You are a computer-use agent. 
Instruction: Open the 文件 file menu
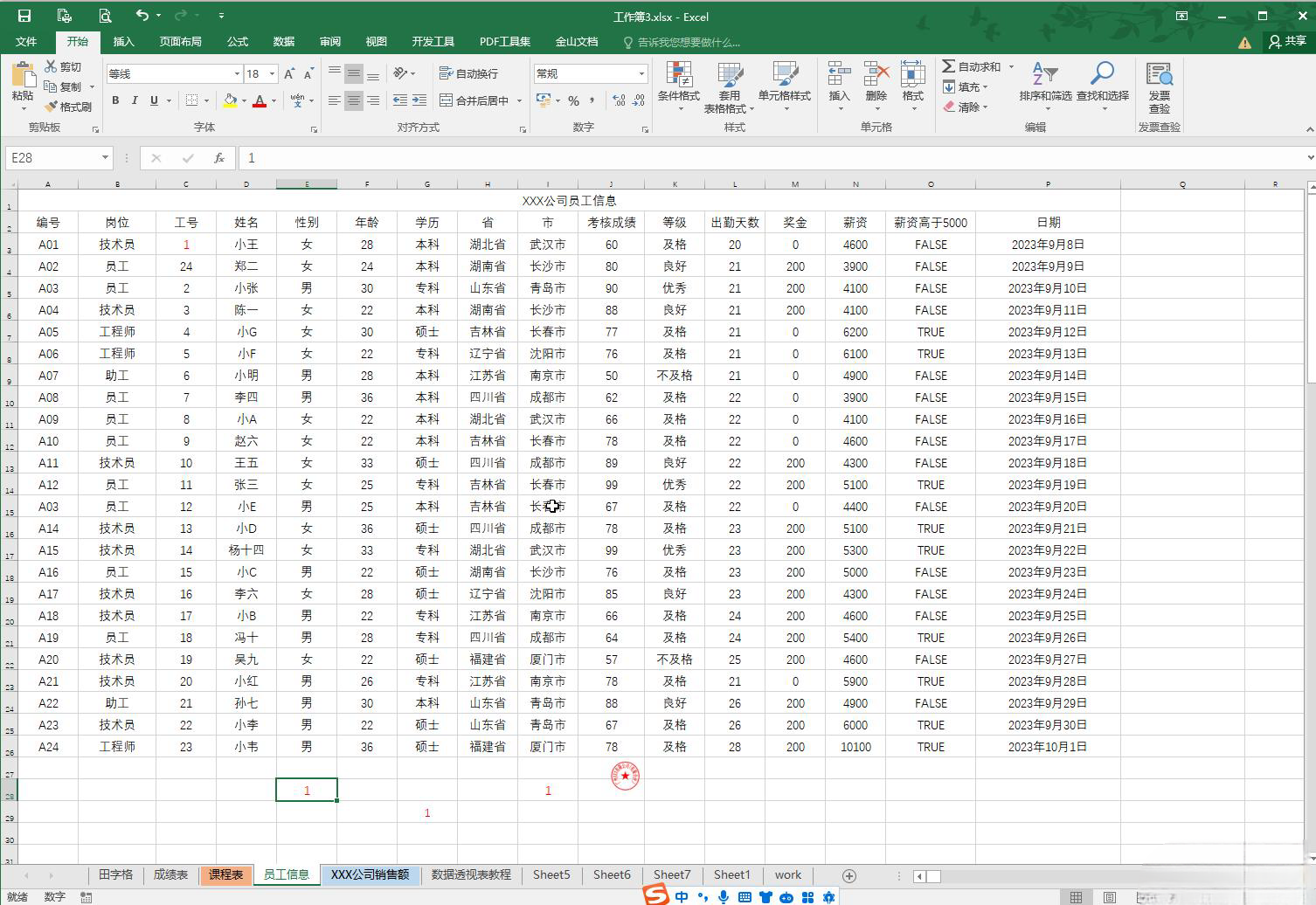coord(26,41)
